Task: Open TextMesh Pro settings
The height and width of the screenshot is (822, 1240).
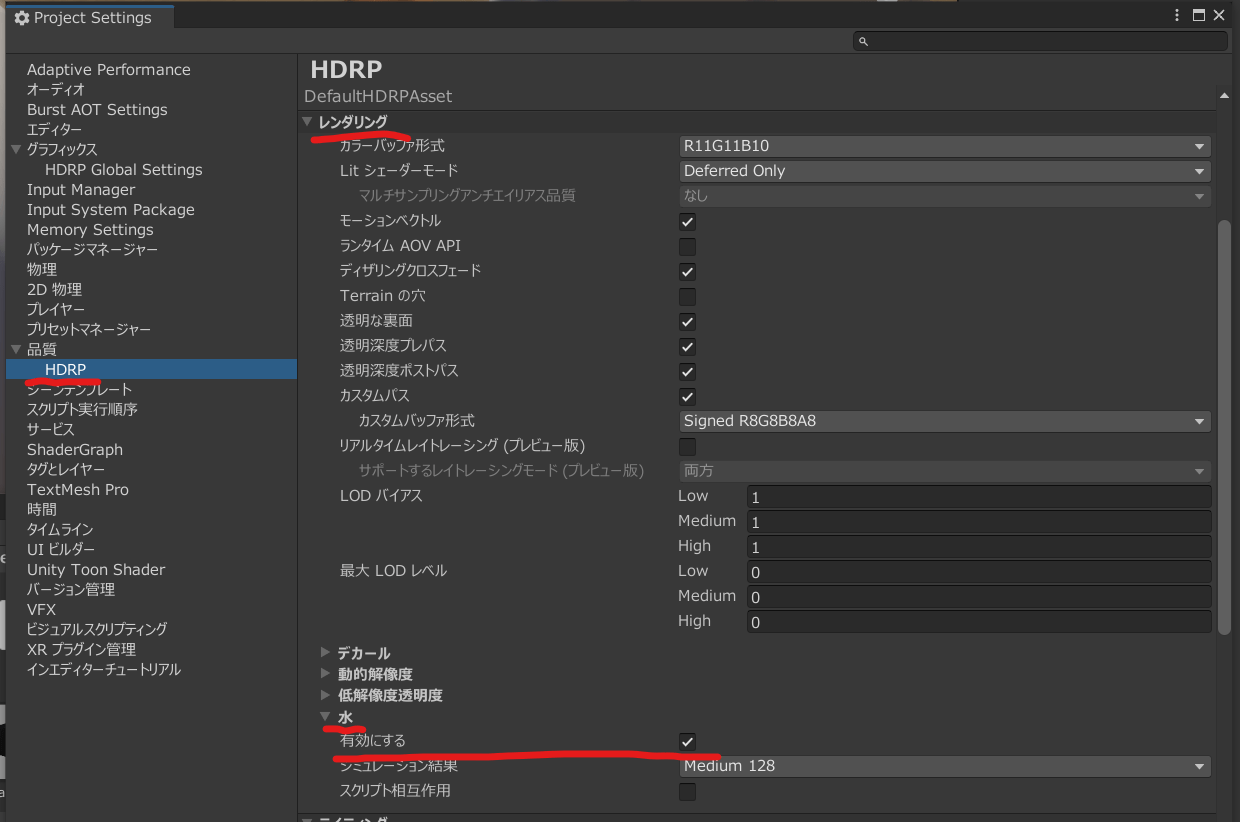Action: [78, 490]
